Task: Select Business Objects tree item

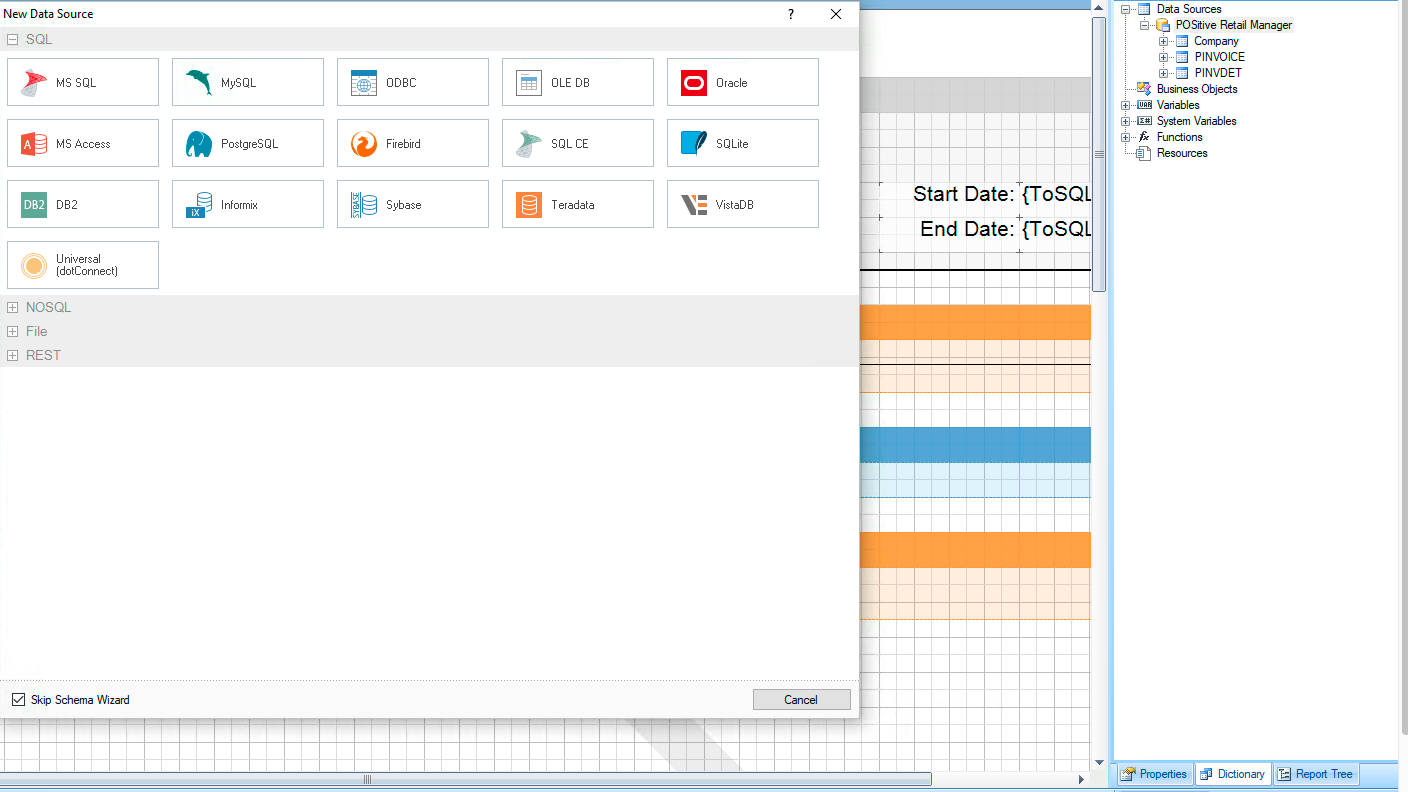Action: 1197,89
